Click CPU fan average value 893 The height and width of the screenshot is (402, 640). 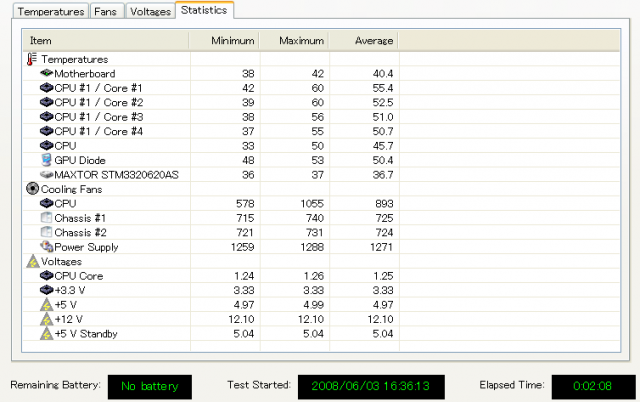coord(384,203)
